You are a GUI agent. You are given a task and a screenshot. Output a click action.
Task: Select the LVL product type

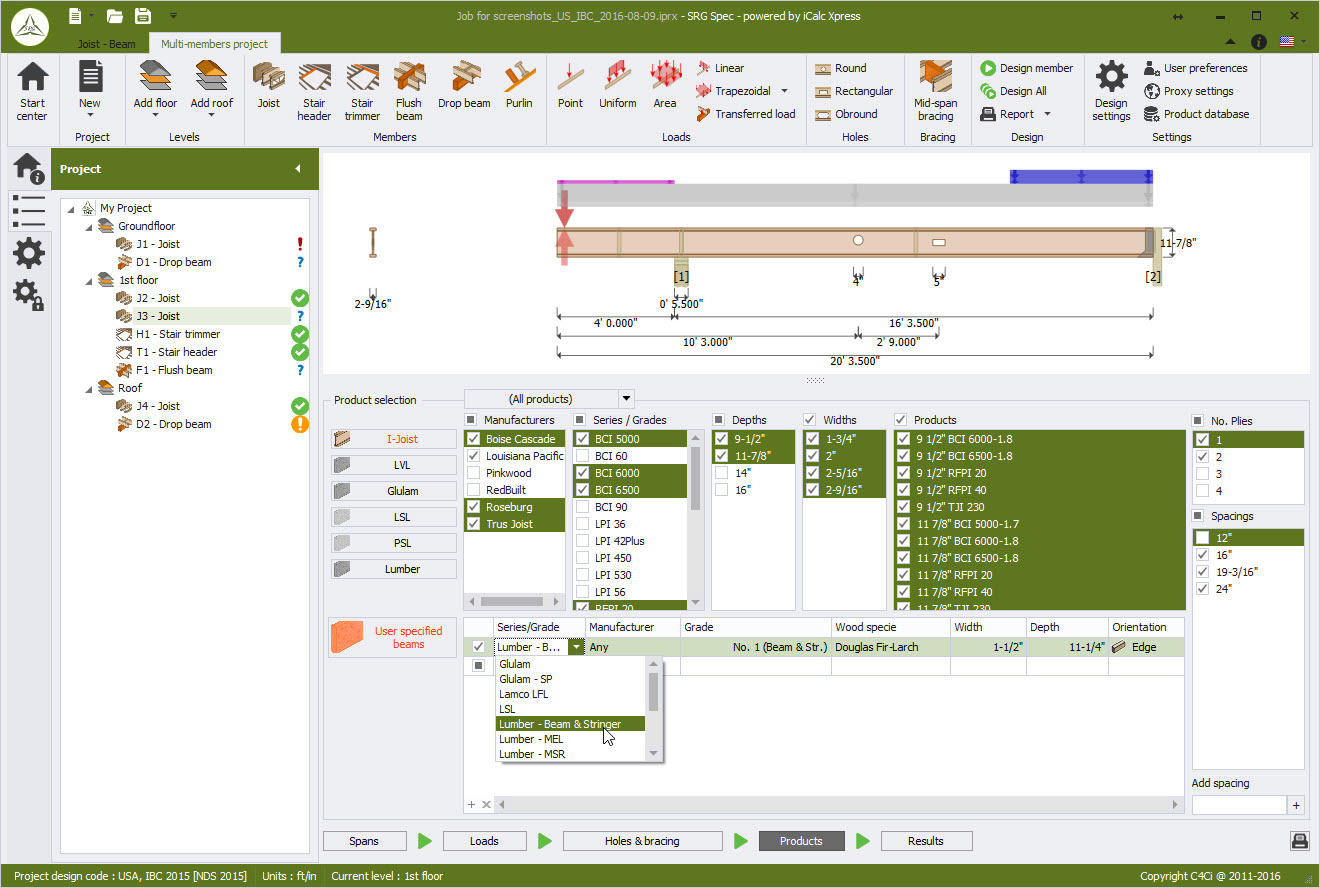coord(394,465)
